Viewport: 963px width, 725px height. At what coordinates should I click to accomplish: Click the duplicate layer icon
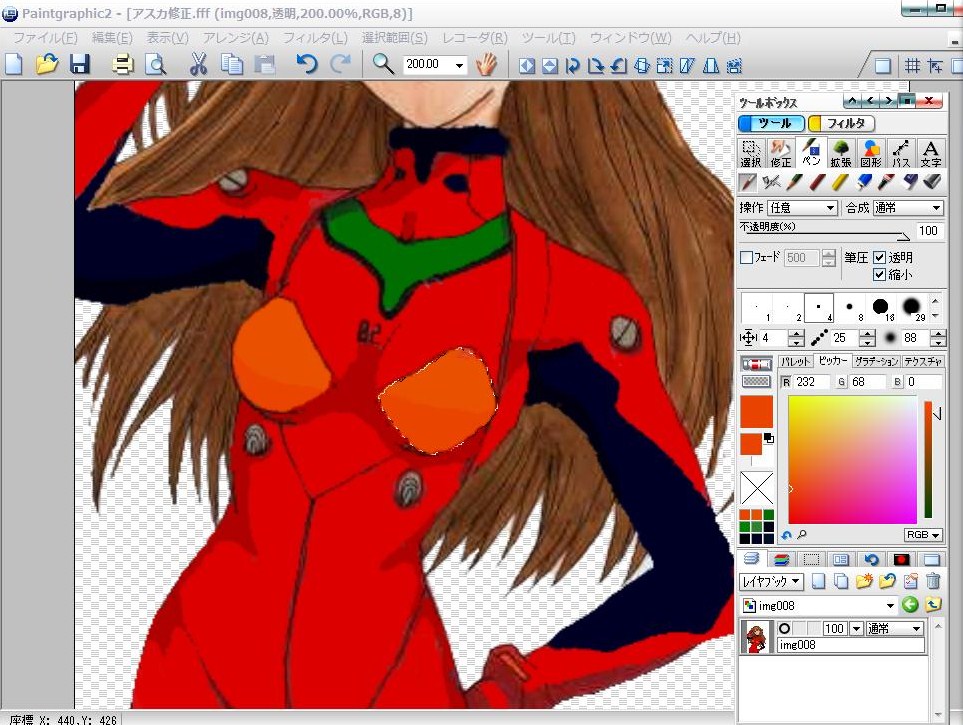(x=841, y=581)
